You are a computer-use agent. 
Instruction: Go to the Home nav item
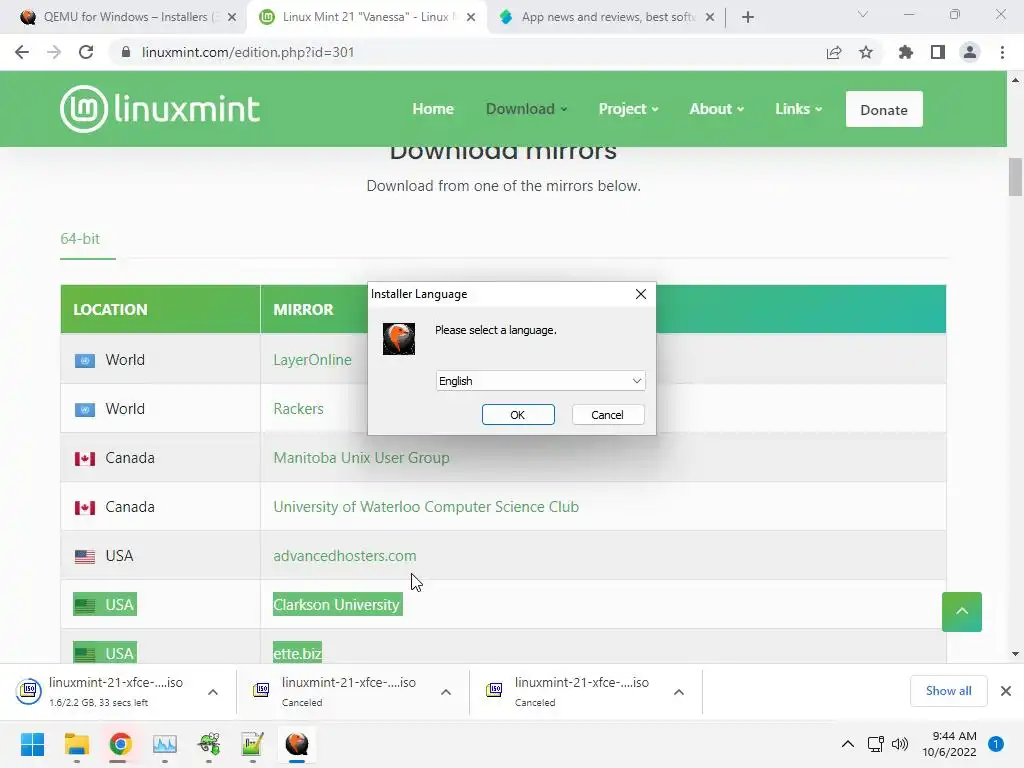tap(433, 109)
